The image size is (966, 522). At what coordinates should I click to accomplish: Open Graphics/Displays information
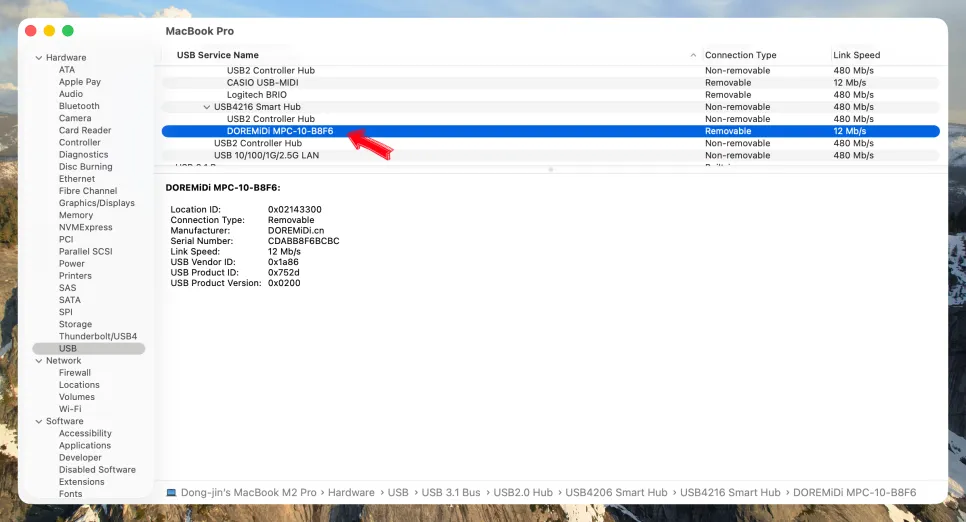pyautogui.click(x=97, y=203)
